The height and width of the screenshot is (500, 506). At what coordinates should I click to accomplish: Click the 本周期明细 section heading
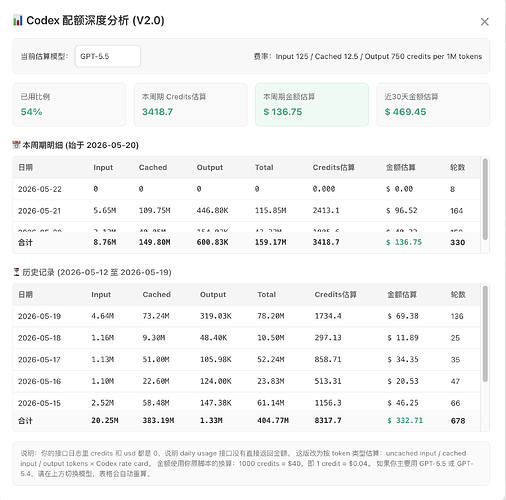pos(80,145)
